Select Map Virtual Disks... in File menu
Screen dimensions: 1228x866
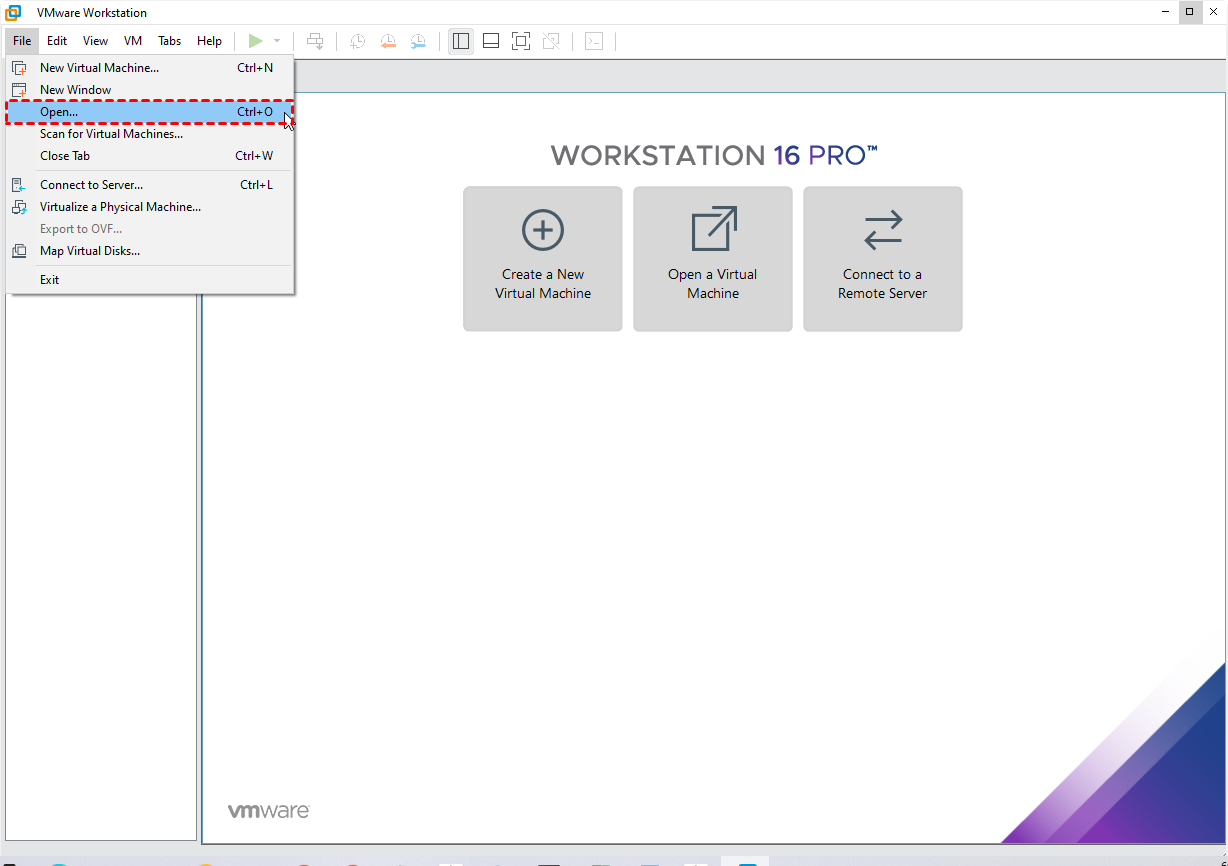tap(90, 251)
